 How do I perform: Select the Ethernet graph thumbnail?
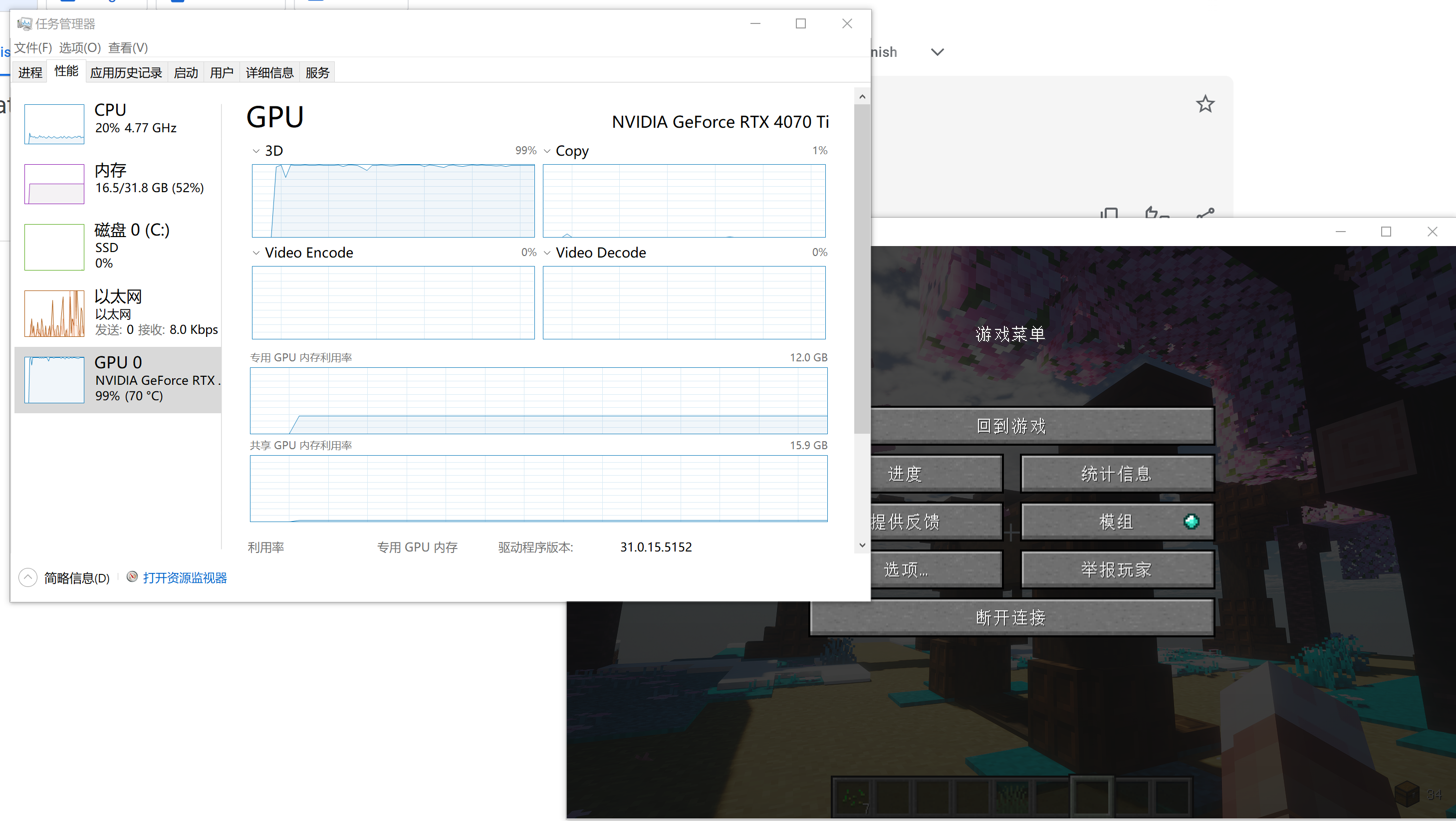[54, 313]
